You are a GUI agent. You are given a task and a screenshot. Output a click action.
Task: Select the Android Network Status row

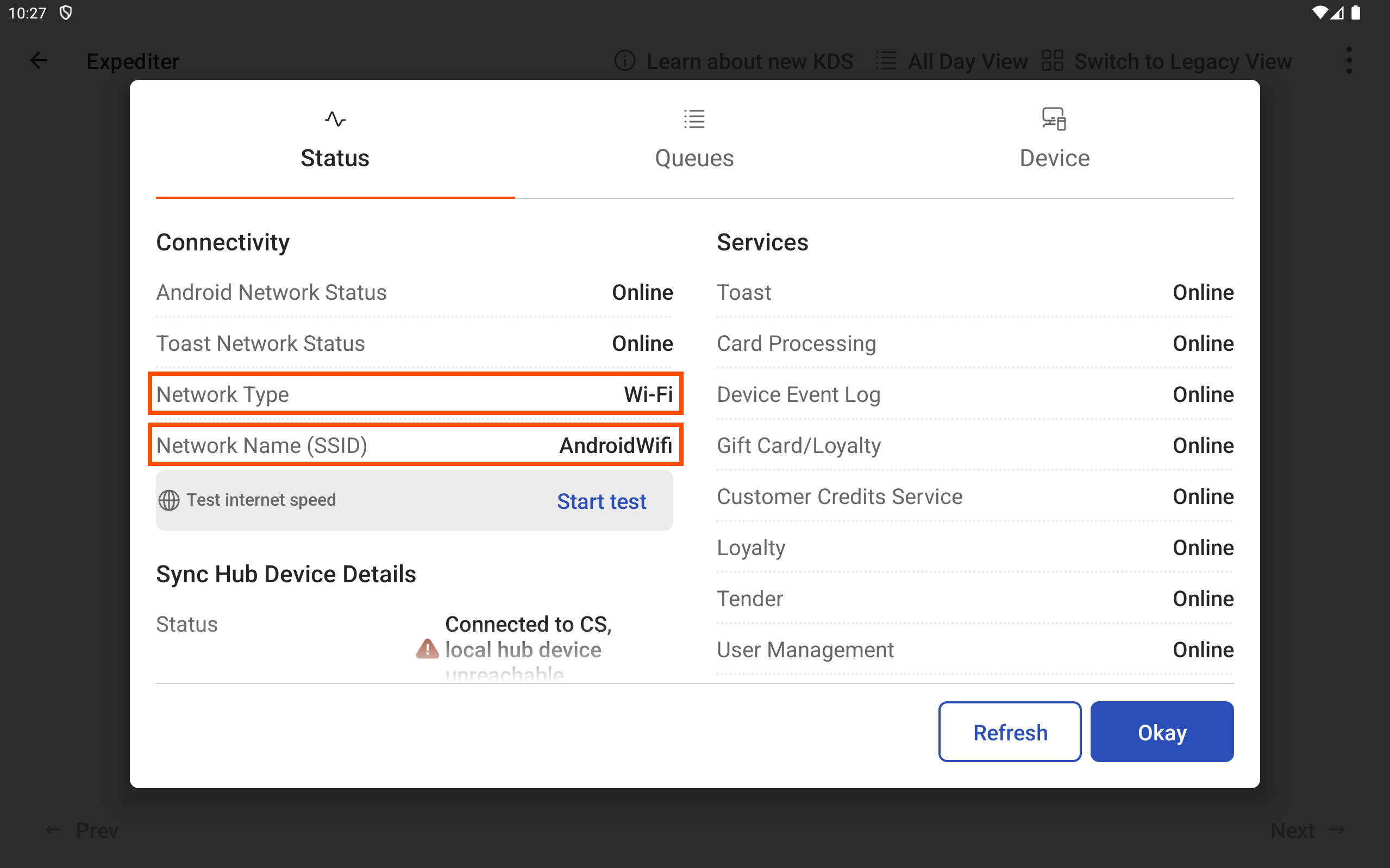point(414,292)
